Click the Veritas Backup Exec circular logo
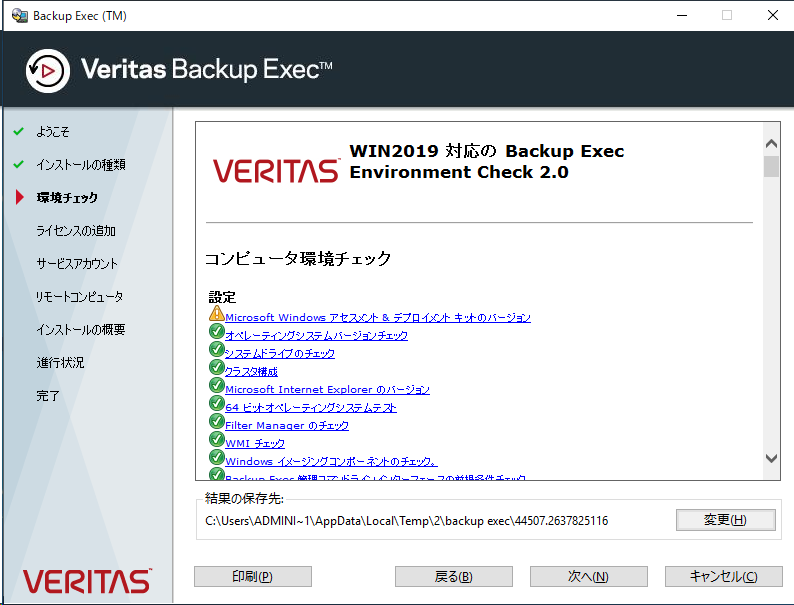 (48, 71)
